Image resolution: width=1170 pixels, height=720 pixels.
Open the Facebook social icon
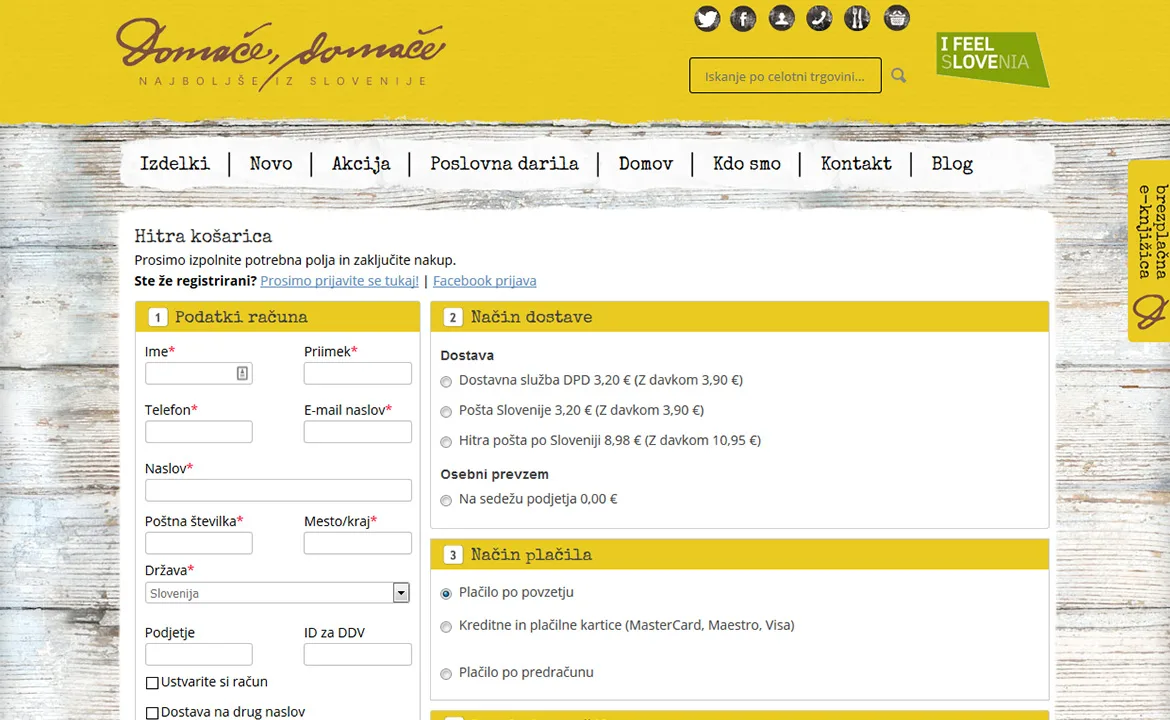click(743, 18)
